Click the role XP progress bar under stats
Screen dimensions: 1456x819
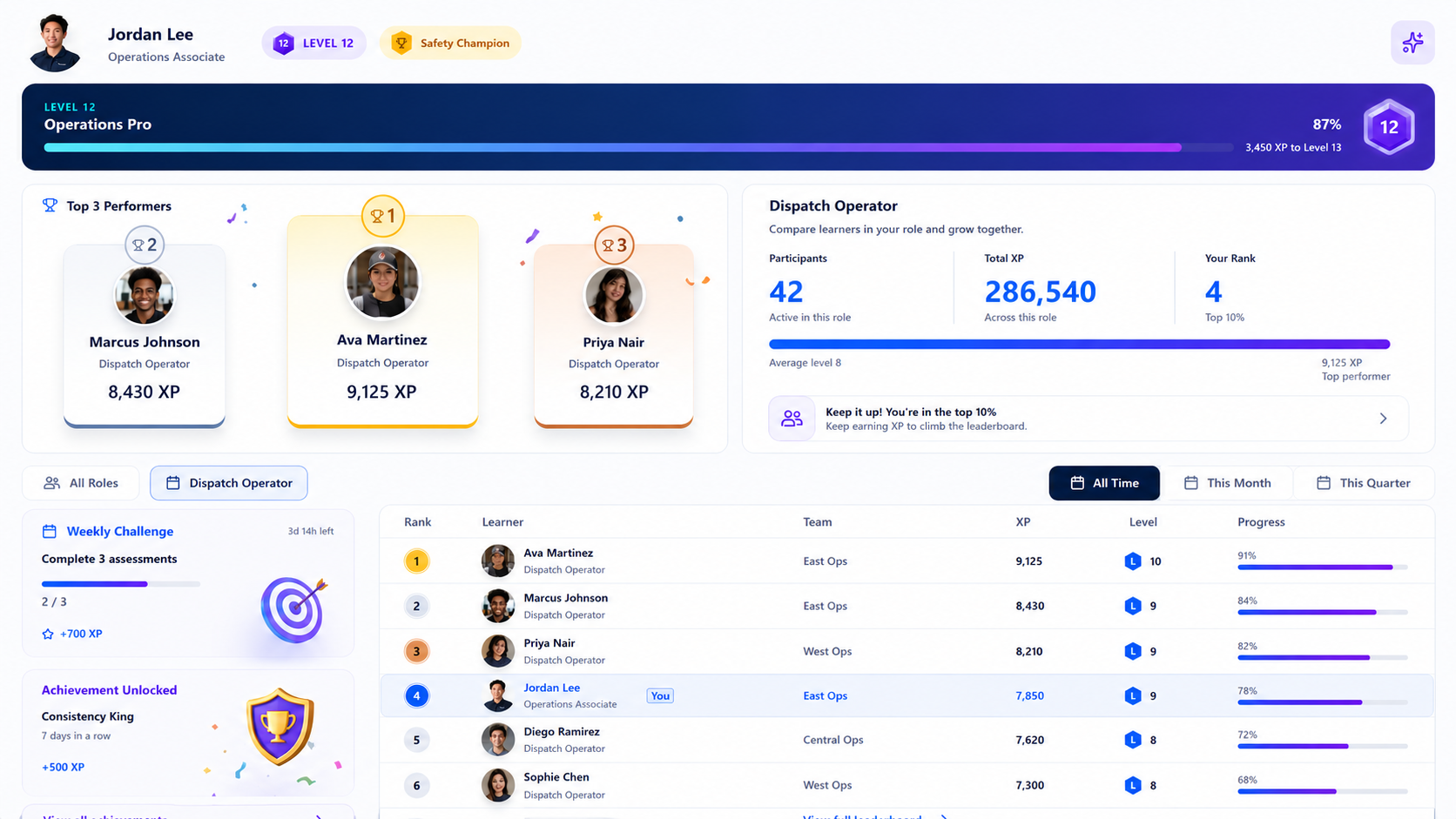coord(1080,345)
